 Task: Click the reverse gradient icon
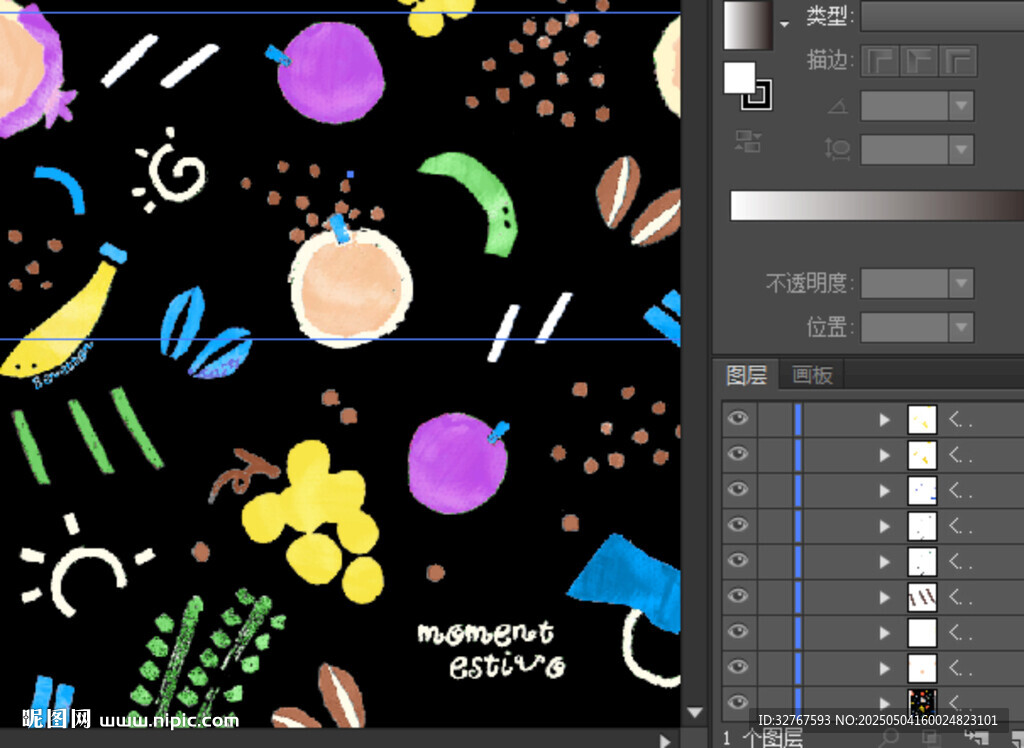coord(746,141)
